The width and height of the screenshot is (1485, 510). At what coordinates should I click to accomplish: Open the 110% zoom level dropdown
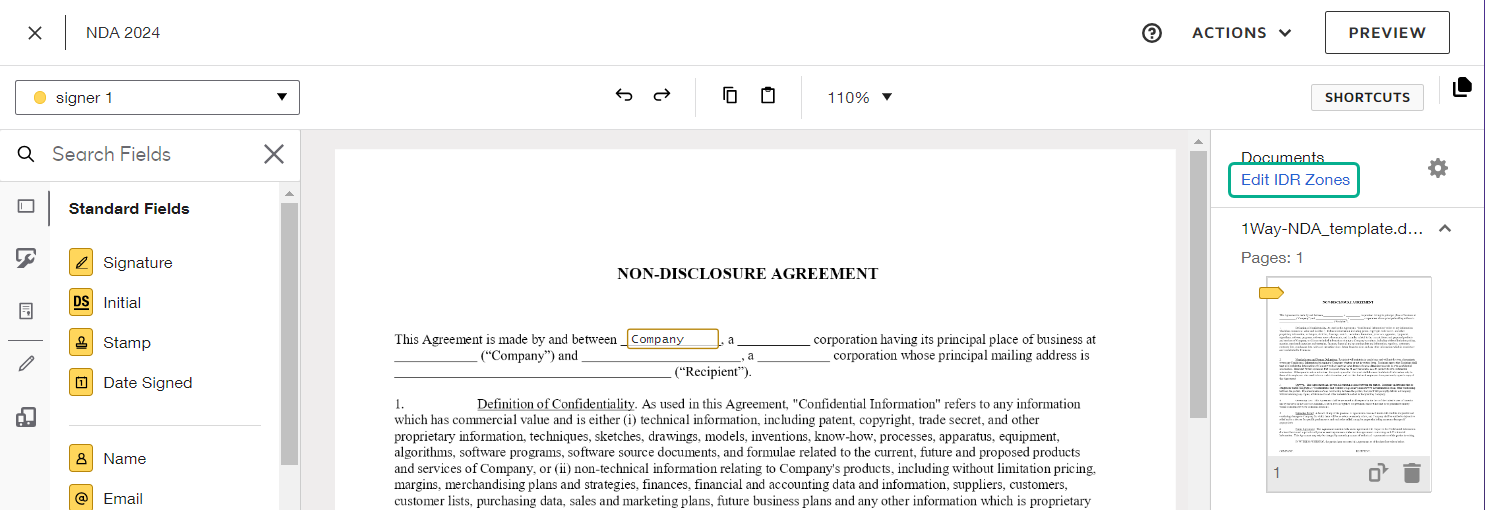pyautogui.click(x=859, y=97)
